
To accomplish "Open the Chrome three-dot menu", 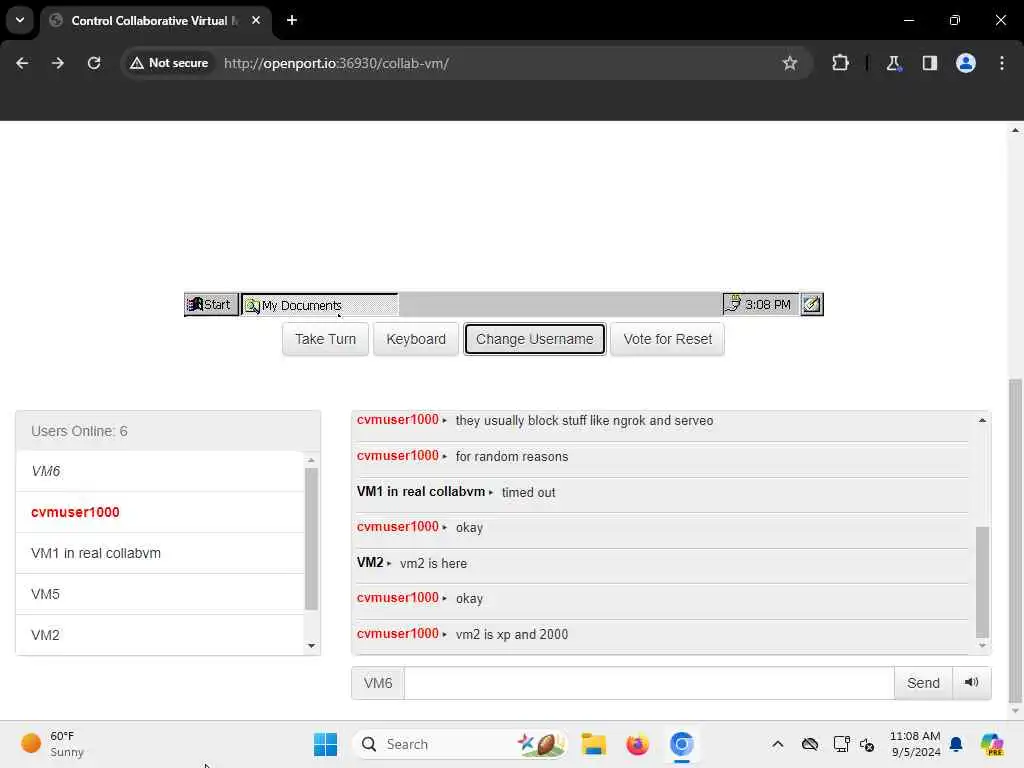I will point(1002,63).
